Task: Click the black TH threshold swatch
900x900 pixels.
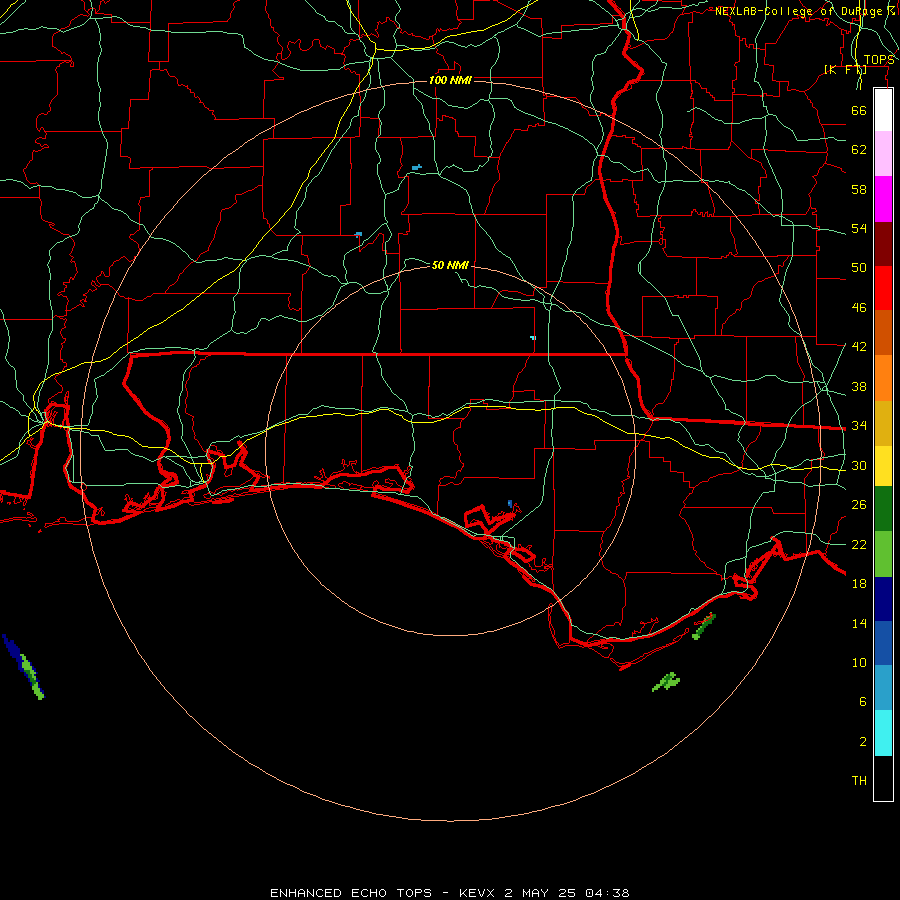Action: tap(883, 778)
